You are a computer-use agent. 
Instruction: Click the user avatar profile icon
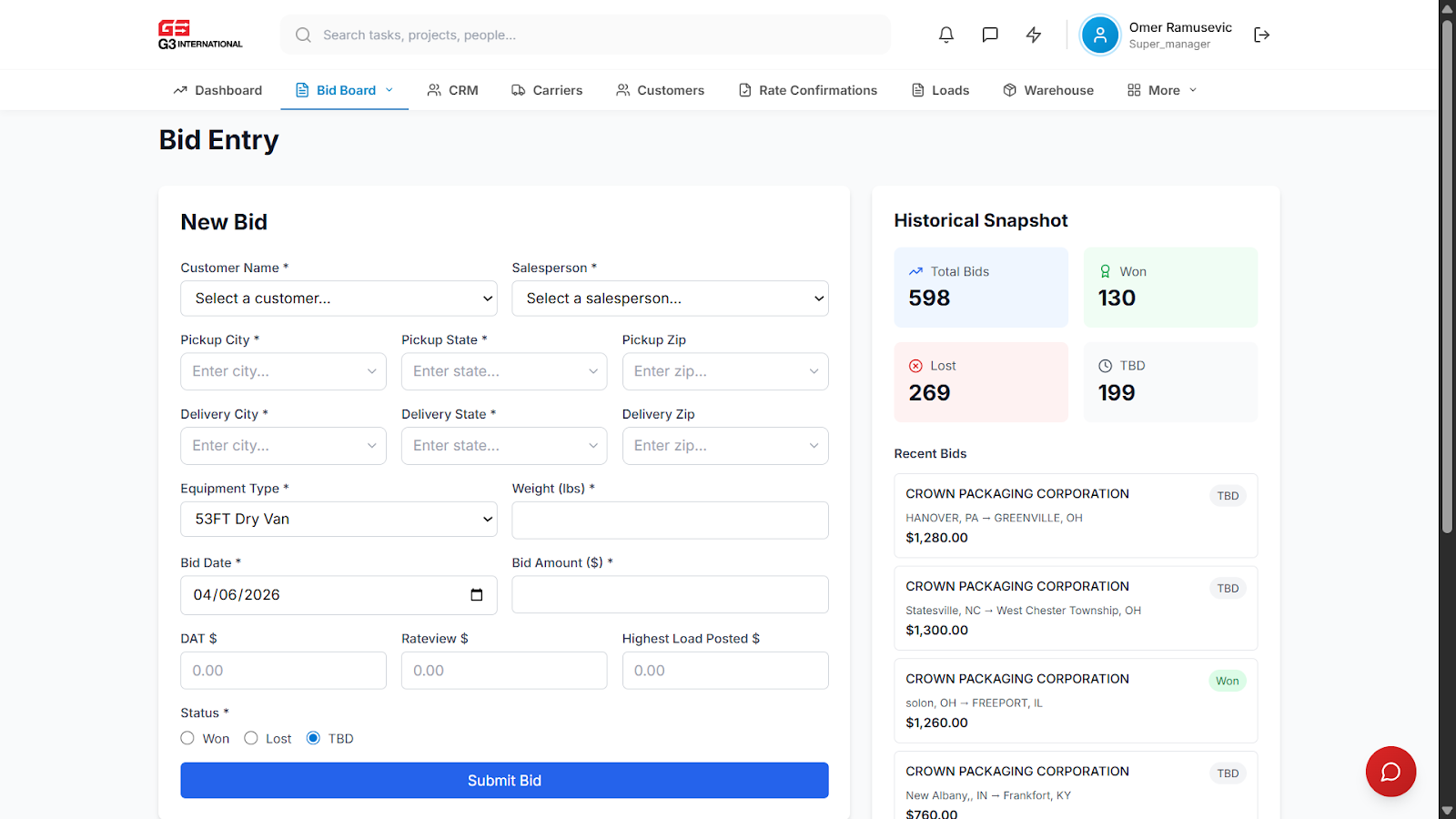coord(1100,35)
